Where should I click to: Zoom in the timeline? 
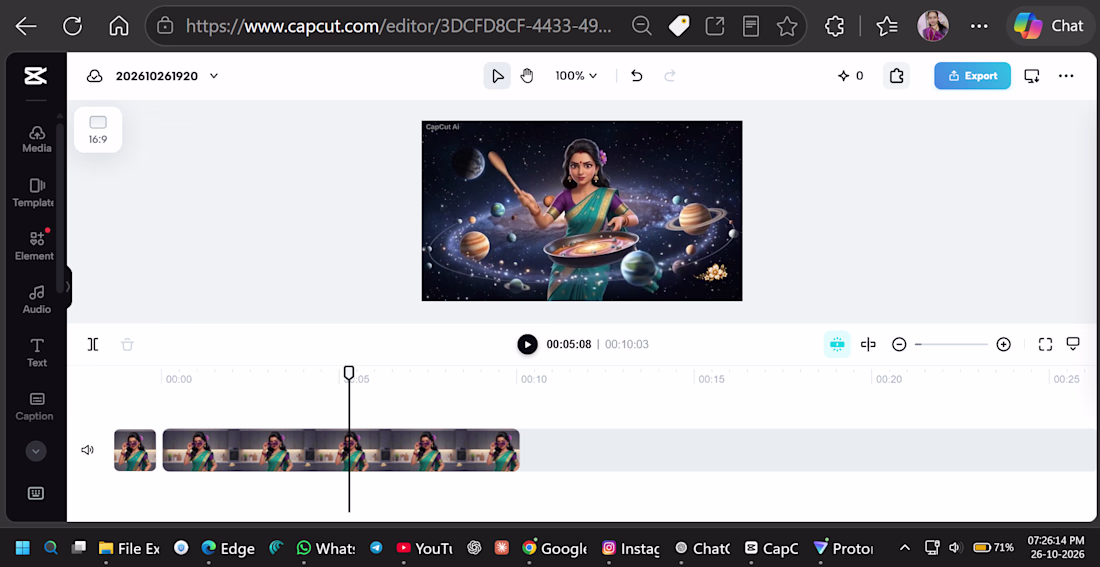pos(1004,345)
